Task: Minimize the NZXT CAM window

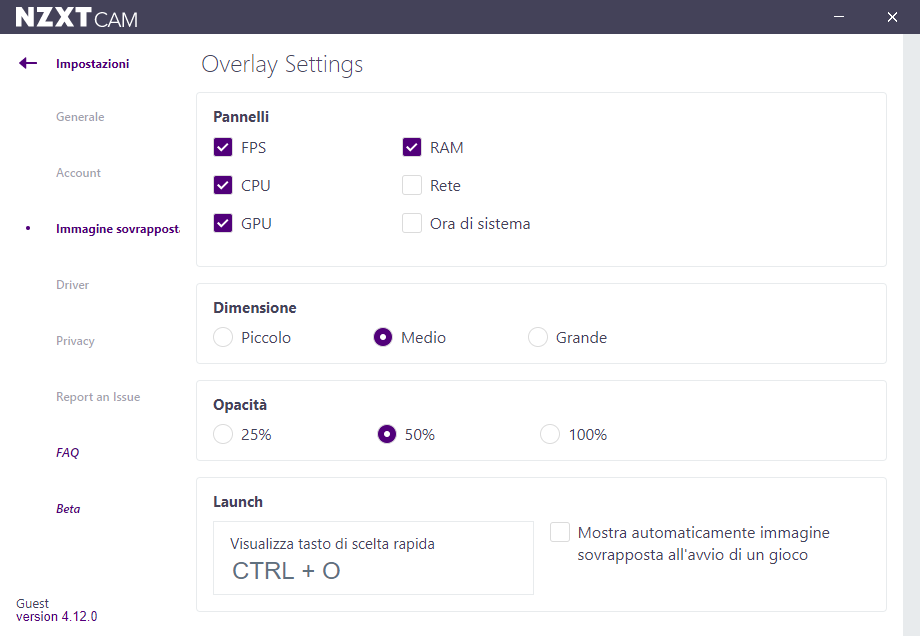Action: coord(839,17)
